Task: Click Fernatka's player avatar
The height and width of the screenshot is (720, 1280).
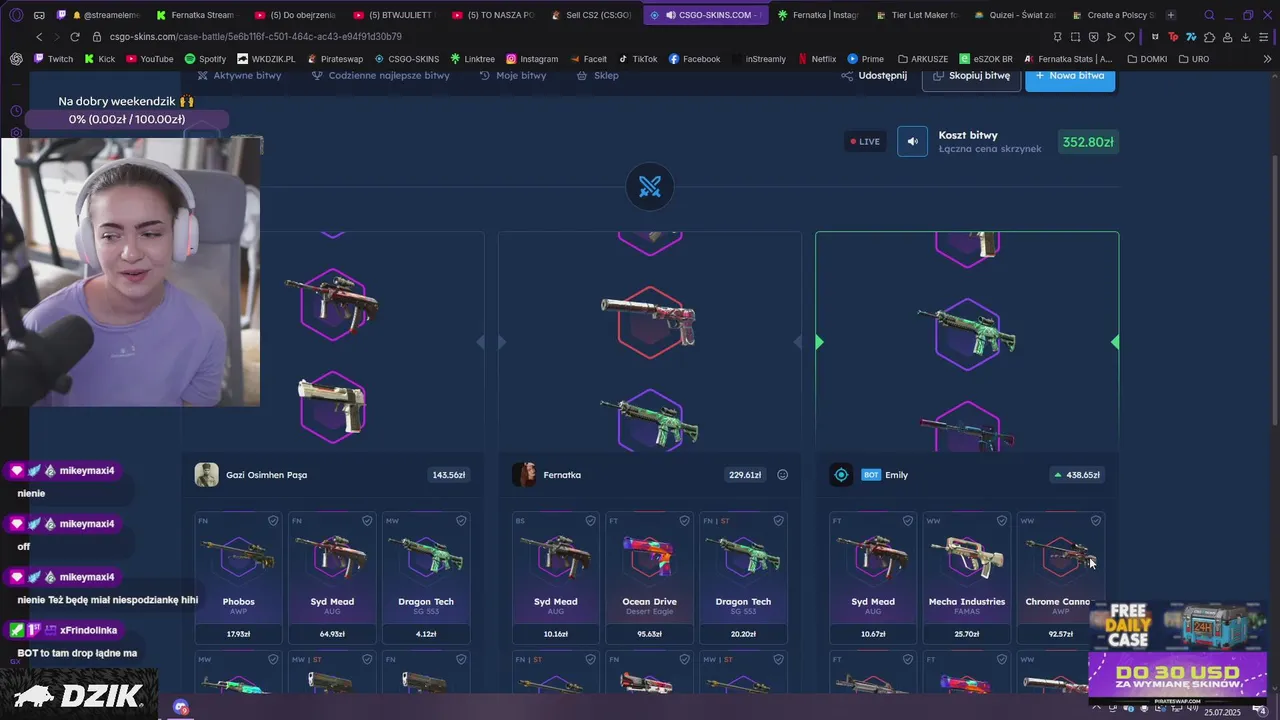Action: [x=524, y=475]
